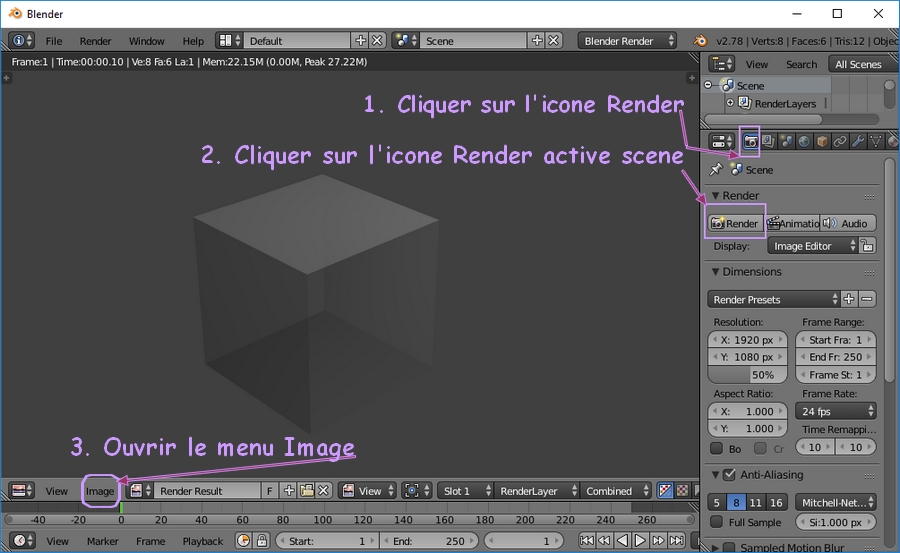This screenshot has height=553, width=900.
Task: Add a new scene with plus icon
Action: pos(537,41)
